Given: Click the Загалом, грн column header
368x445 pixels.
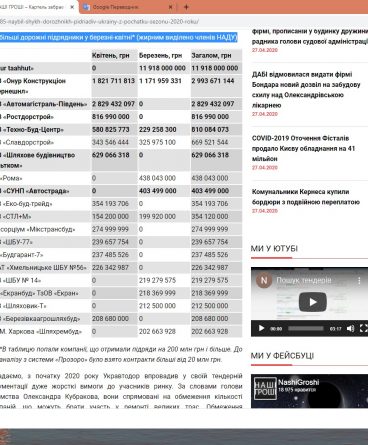Looking at the screenshot, I should tap(211, 56).
